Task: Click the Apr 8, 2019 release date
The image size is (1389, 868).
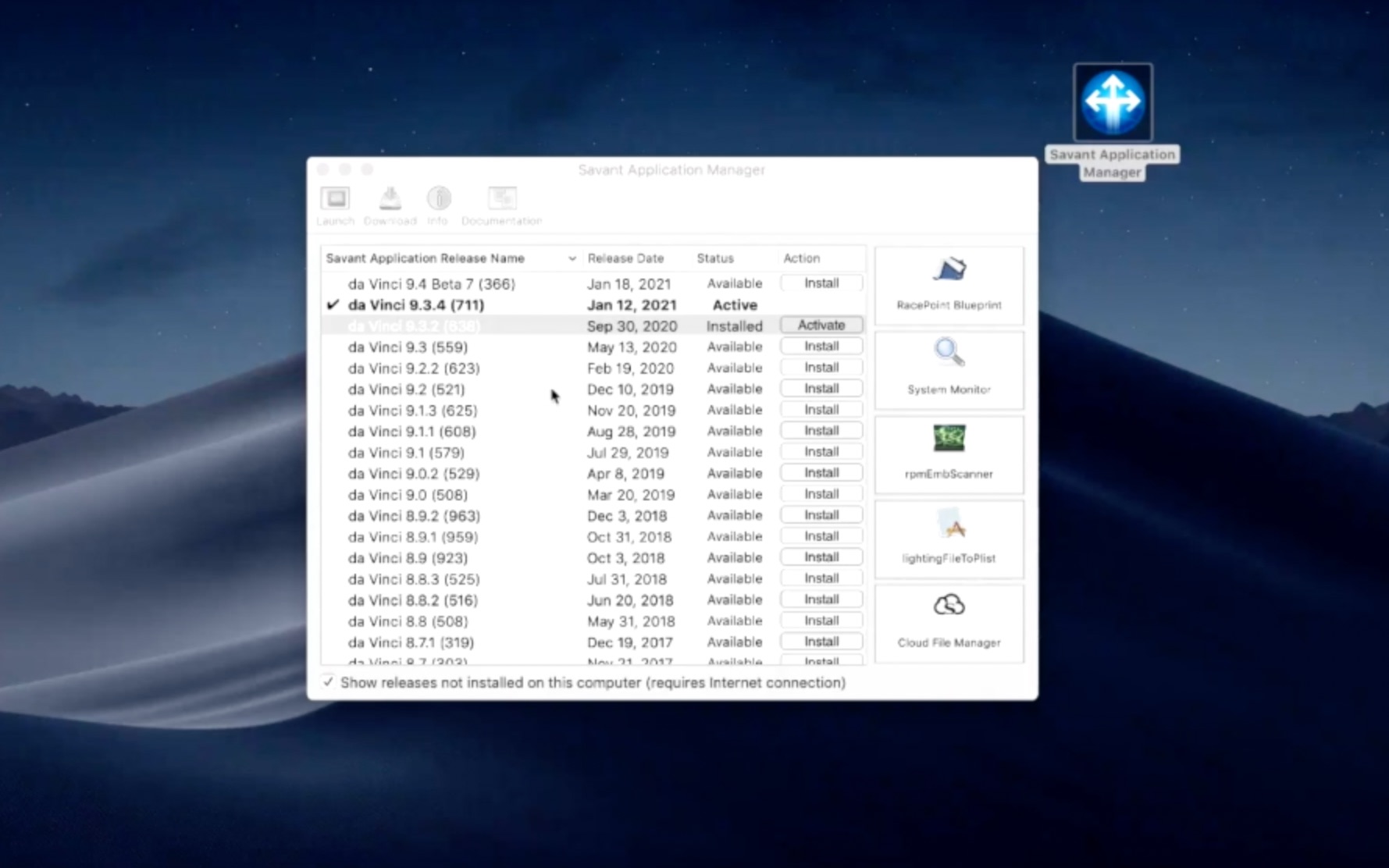Action: pyautogui.click(x=625, y=473)
